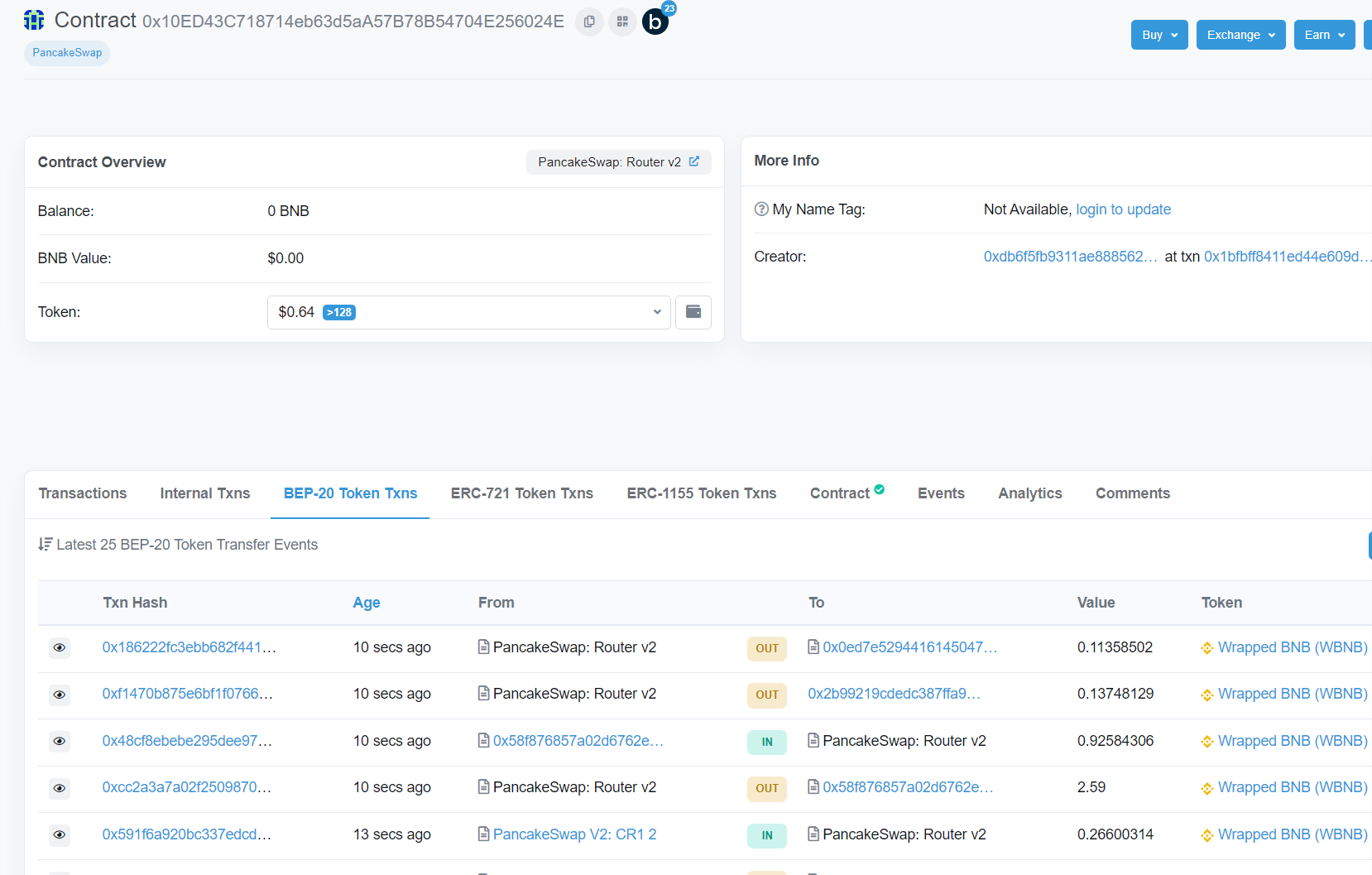Toggle eye preview for txn 0x186222fc3ebb
The image size is (1372, 875).
60,647
